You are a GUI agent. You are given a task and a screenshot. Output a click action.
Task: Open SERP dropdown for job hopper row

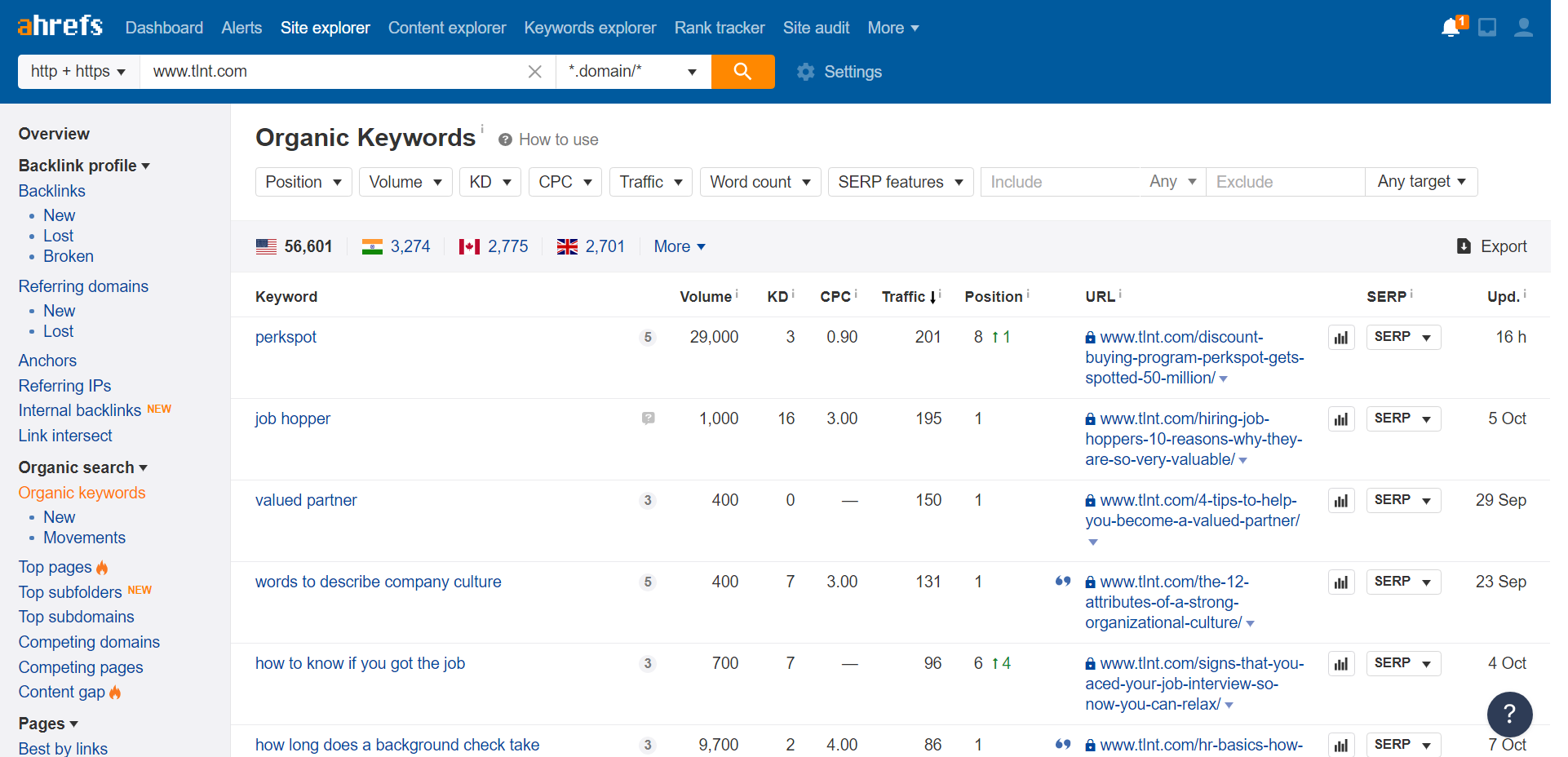(x=1403, y=418)
